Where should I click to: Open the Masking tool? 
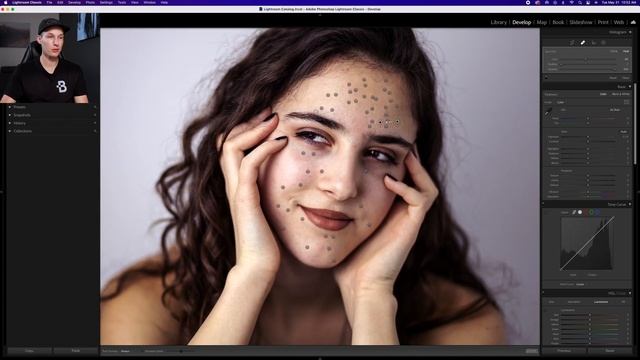[604, 42]
